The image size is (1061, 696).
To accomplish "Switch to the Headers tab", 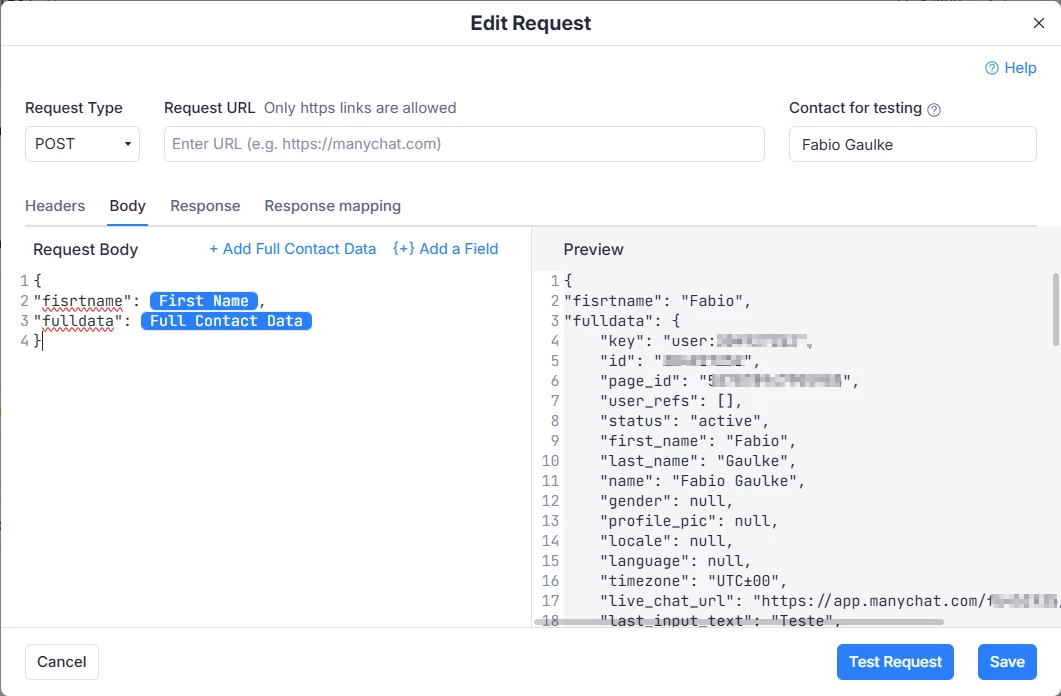I will tap(55, 206).
